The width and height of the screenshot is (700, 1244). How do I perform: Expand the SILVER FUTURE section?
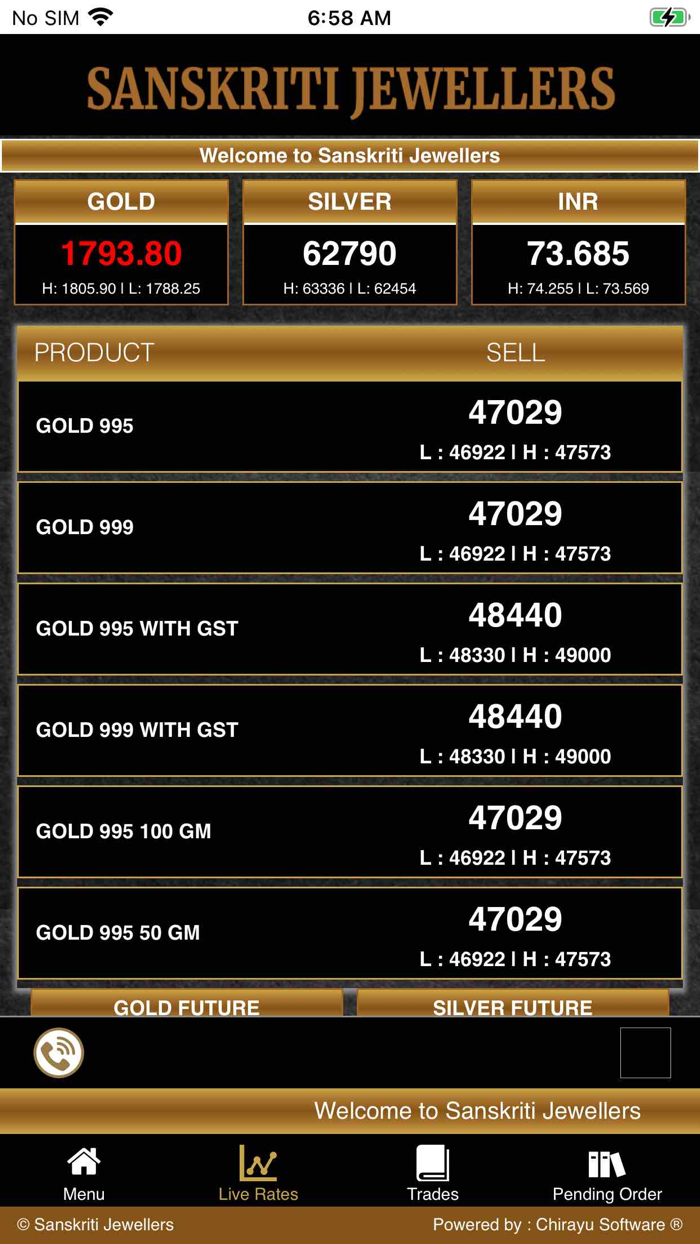(512, 1008)
